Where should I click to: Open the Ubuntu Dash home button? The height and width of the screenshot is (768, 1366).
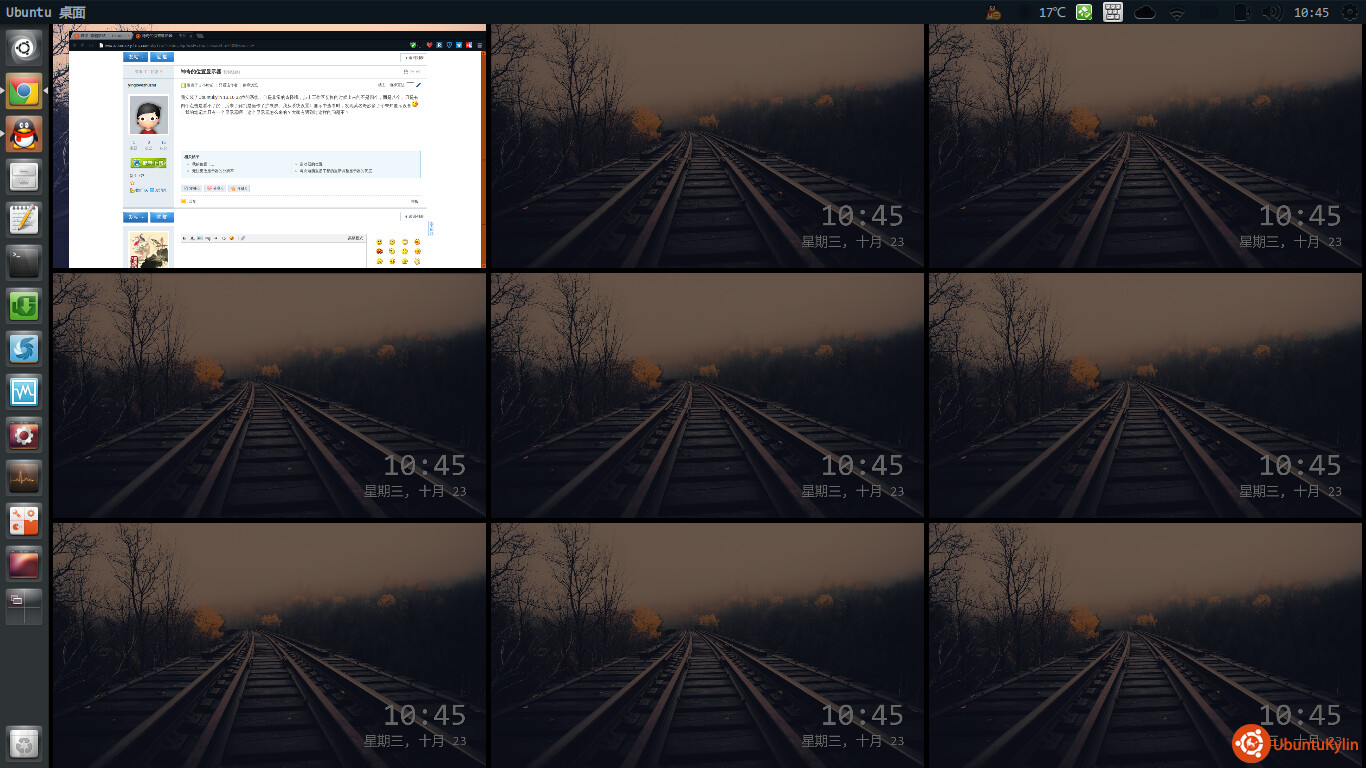(x=24, y=47)
